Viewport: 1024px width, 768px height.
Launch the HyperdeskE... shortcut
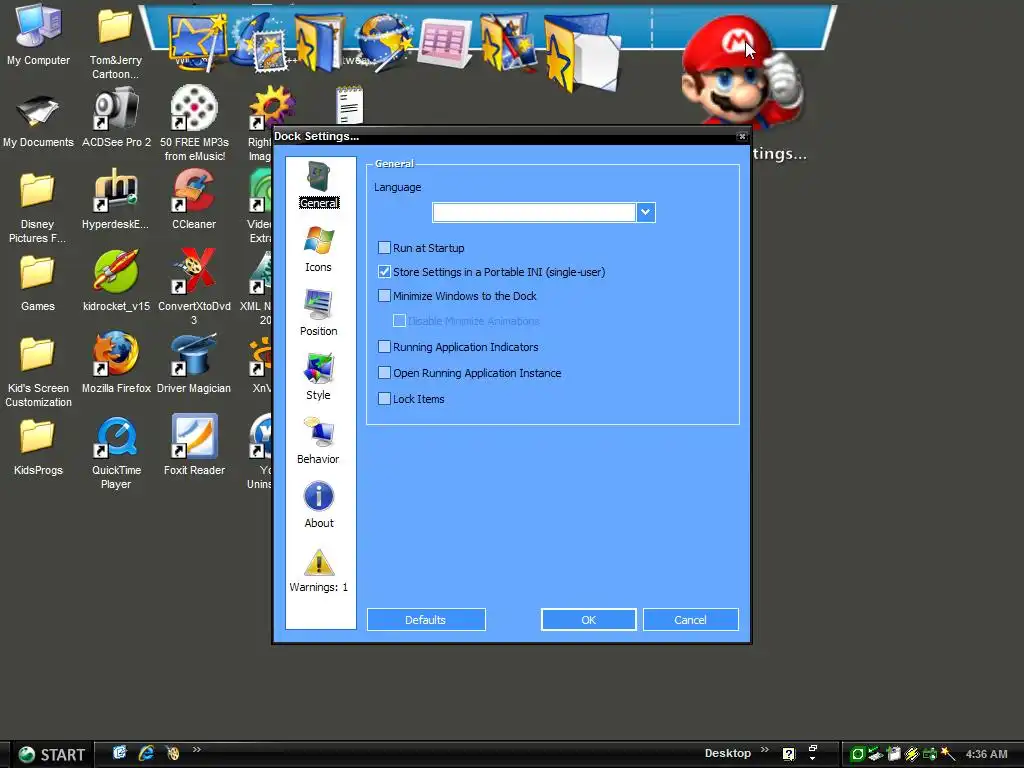(x=116, y=199)
